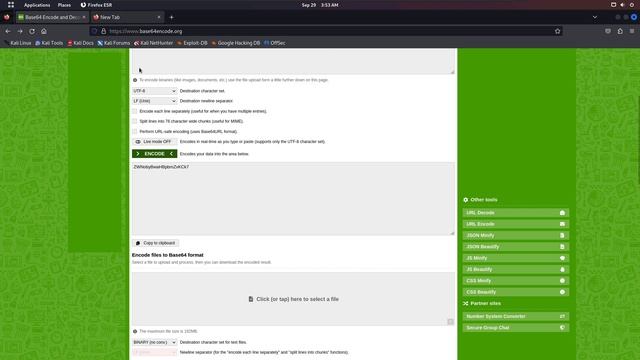Open Secure Group Chat partner site
The image size is (640, 360).
pos(516,328)
